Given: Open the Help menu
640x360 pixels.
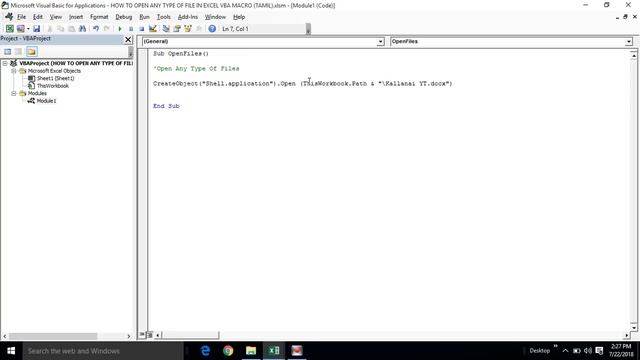Looking at the screenshot, I should tap(239, 17).
